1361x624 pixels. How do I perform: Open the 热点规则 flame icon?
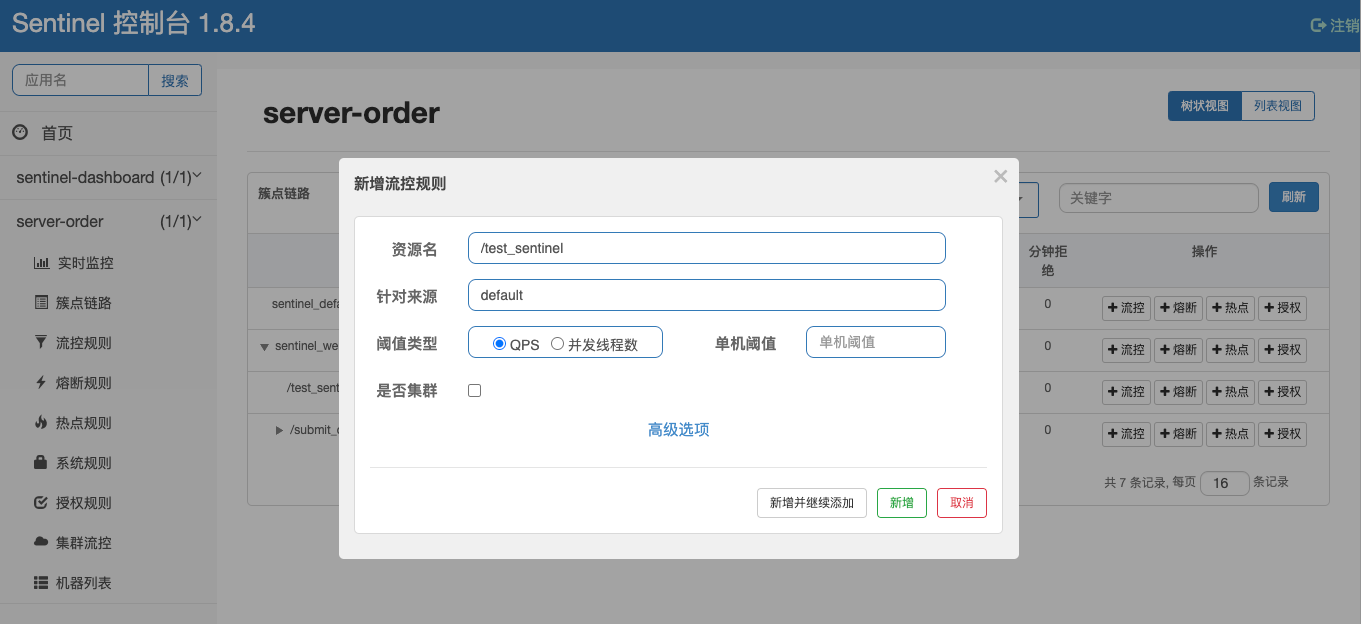(x=41, y=423)
